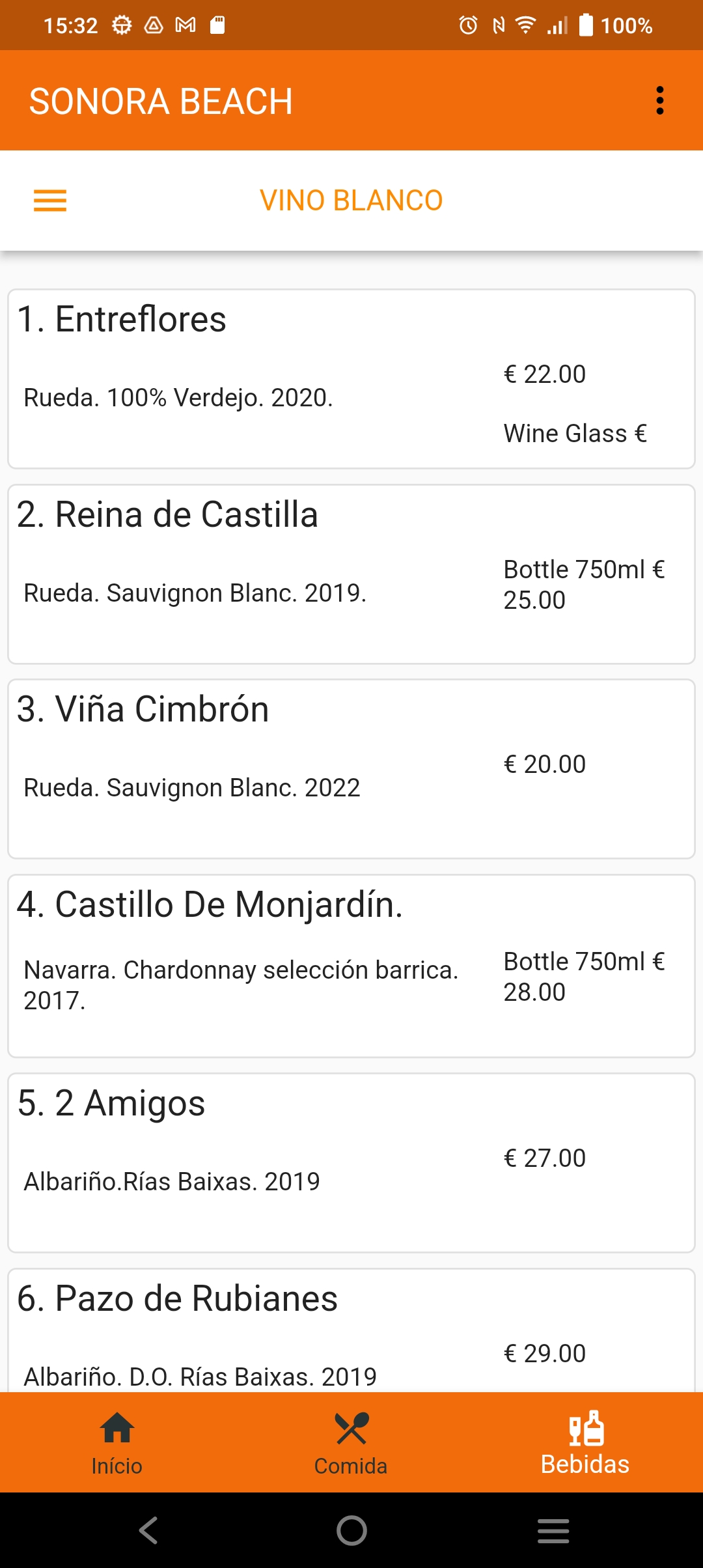
Task: Tap the Bebidas bottle and glass icon
Action: coord(586,1429)
